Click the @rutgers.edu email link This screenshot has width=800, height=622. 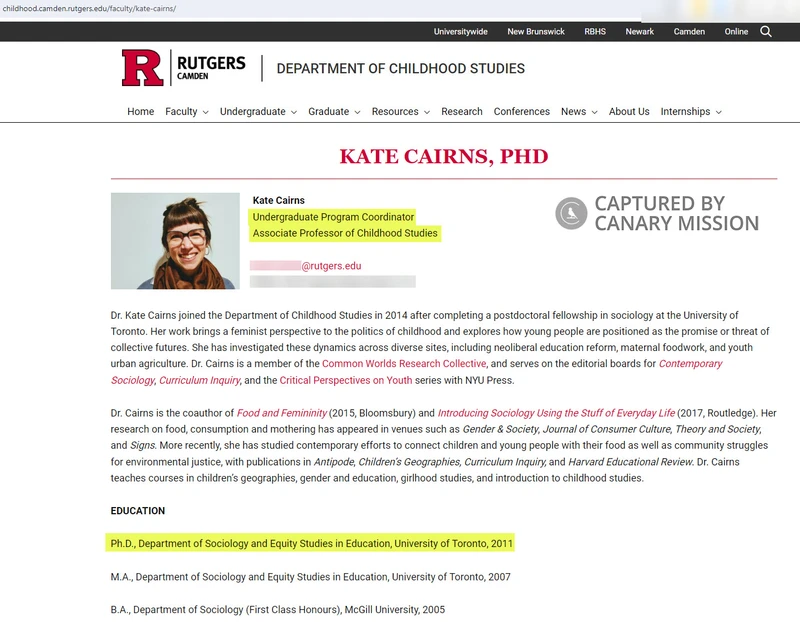[331, 266]
